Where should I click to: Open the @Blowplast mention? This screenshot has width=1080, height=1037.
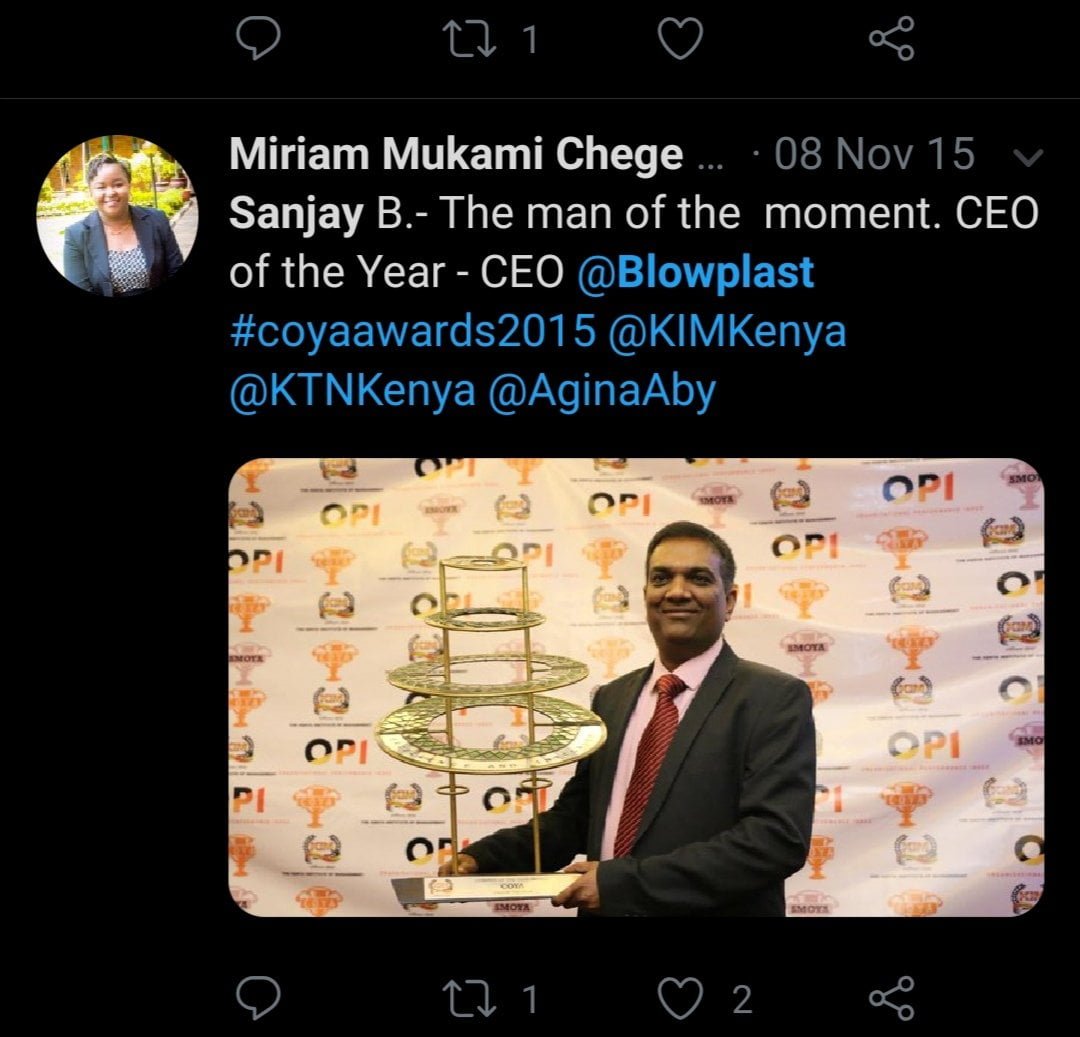click(696, 273)
